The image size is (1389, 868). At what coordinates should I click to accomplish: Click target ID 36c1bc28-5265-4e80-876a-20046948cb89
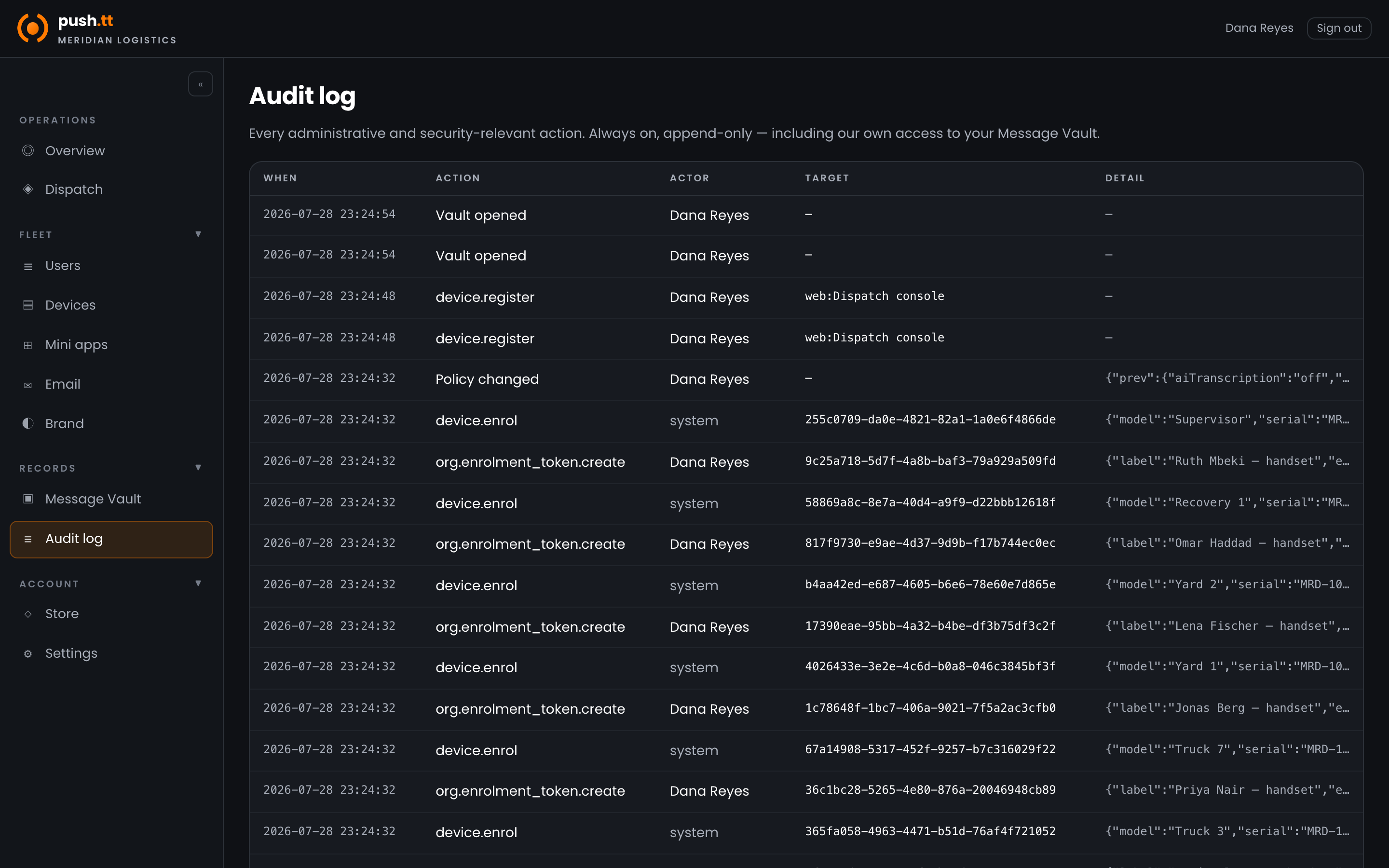click(930, 790)
